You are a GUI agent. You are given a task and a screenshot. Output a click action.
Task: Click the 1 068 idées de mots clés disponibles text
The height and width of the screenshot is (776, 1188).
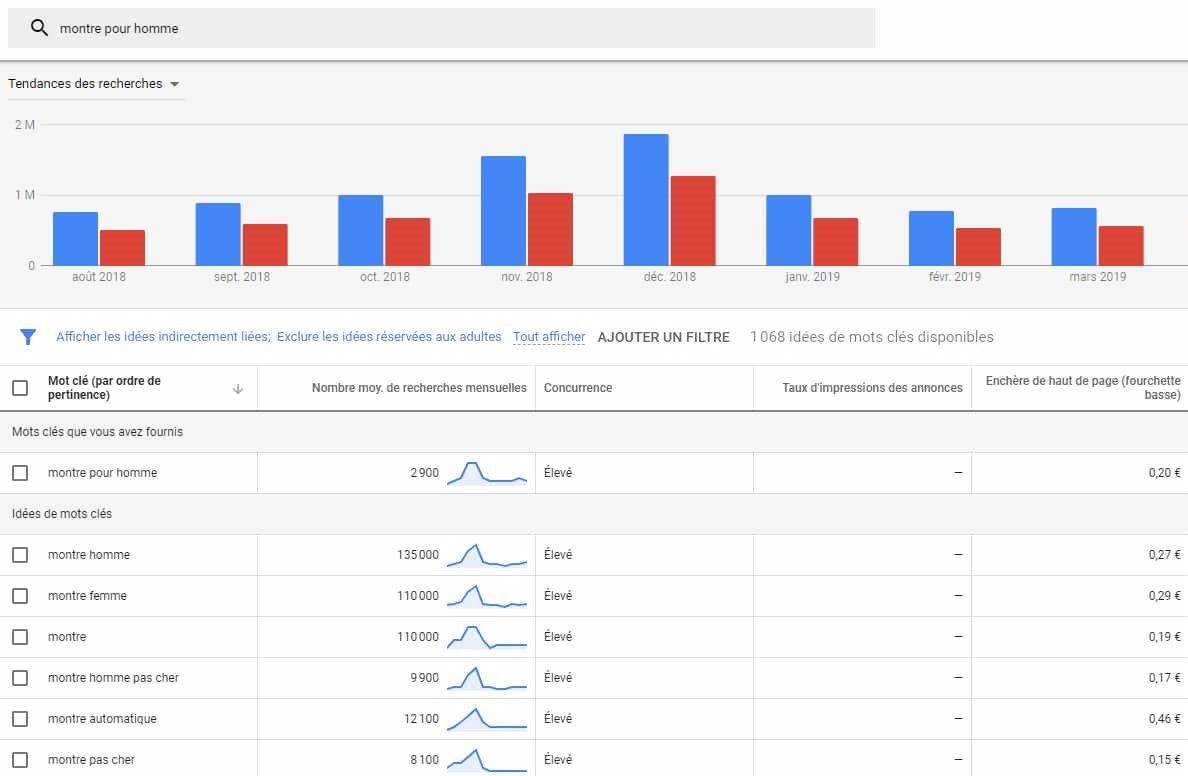[x=872, y=336]
